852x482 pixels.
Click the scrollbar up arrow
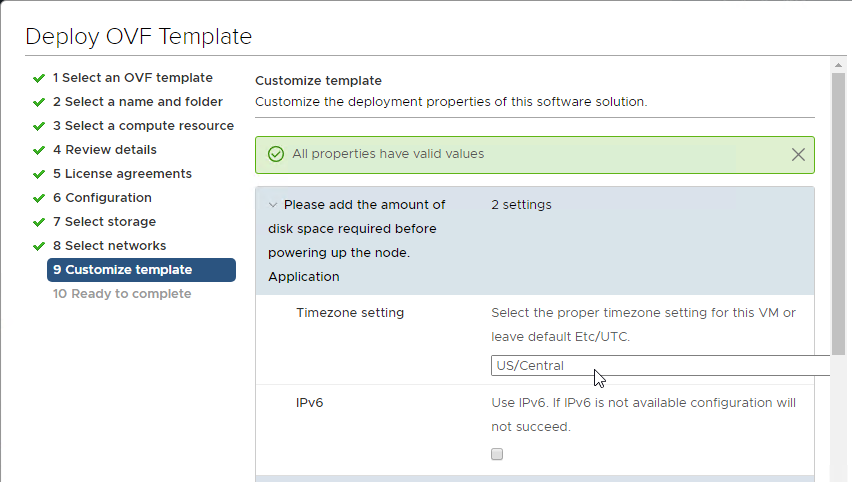click(x=838, y=65)
